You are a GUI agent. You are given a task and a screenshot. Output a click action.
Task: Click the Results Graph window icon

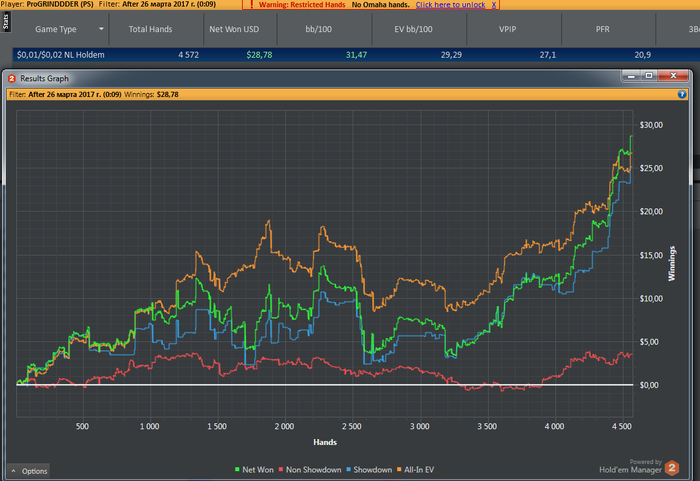[11, 77]
